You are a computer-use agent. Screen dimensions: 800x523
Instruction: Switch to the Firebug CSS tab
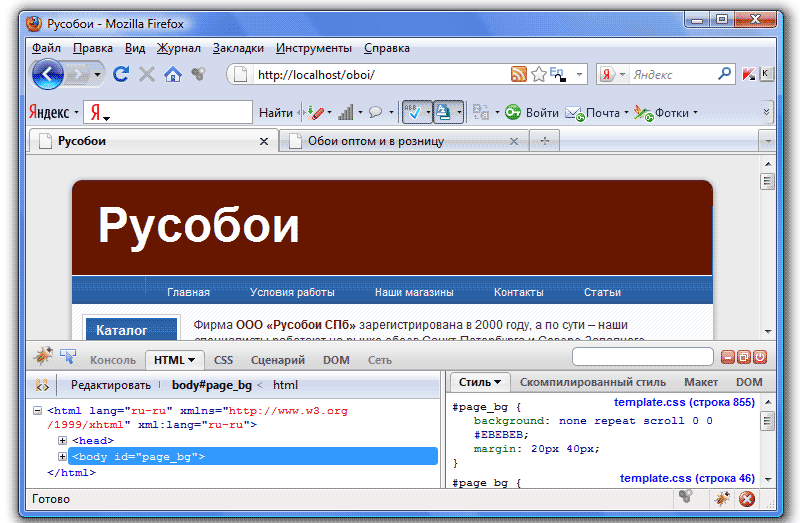(x=223, y=360)
